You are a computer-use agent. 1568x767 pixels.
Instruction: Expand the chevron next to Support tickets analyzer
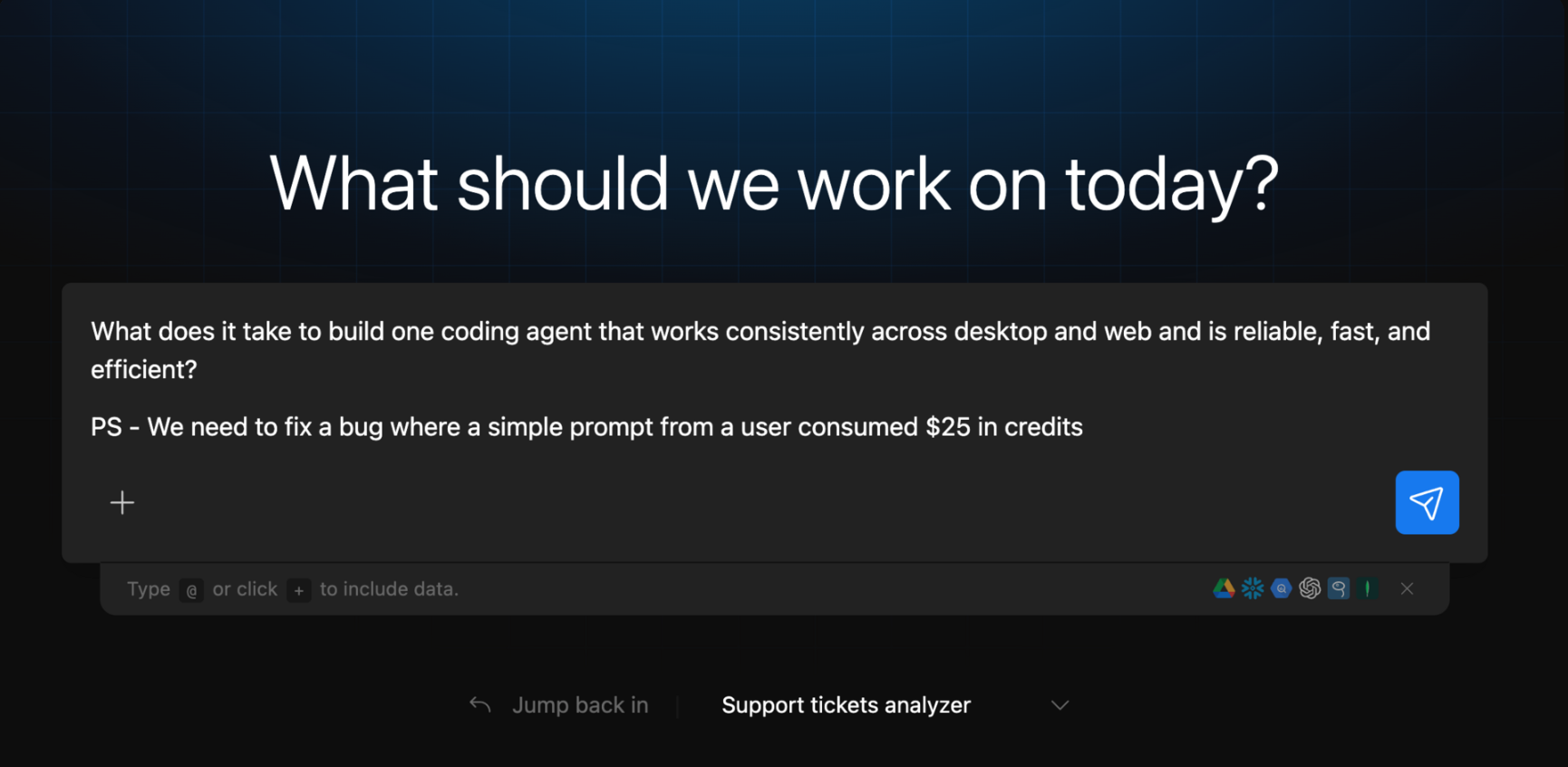[x=1060, y=704]
